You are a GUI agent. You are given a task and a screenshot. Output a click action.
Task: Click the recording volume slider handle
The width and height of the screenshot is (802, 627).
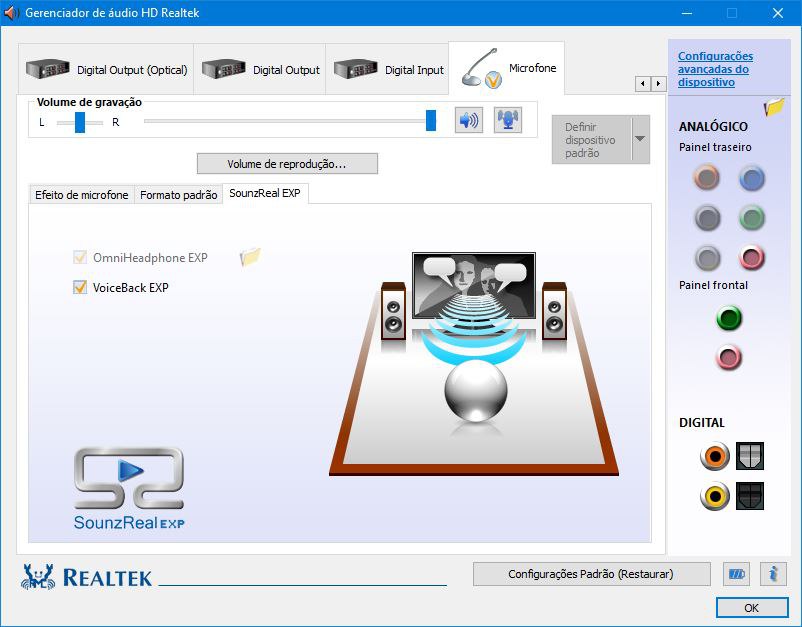coord(431,121)
